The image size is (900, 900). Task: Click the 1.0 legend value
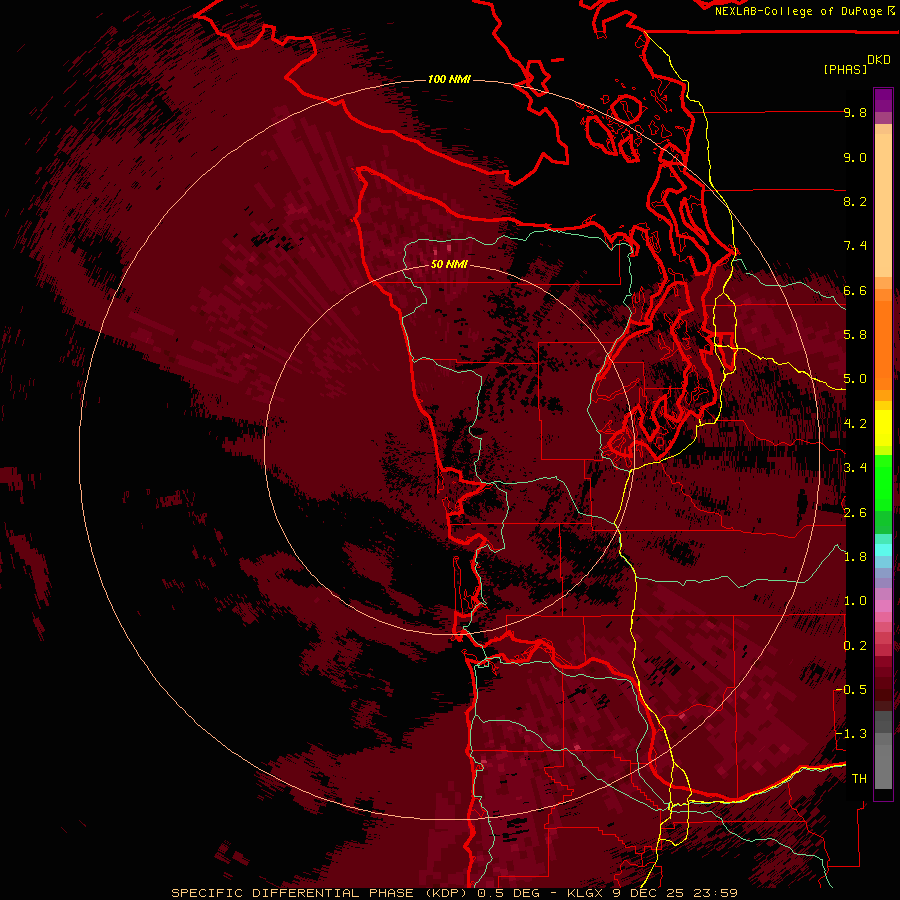coord(855,602)
